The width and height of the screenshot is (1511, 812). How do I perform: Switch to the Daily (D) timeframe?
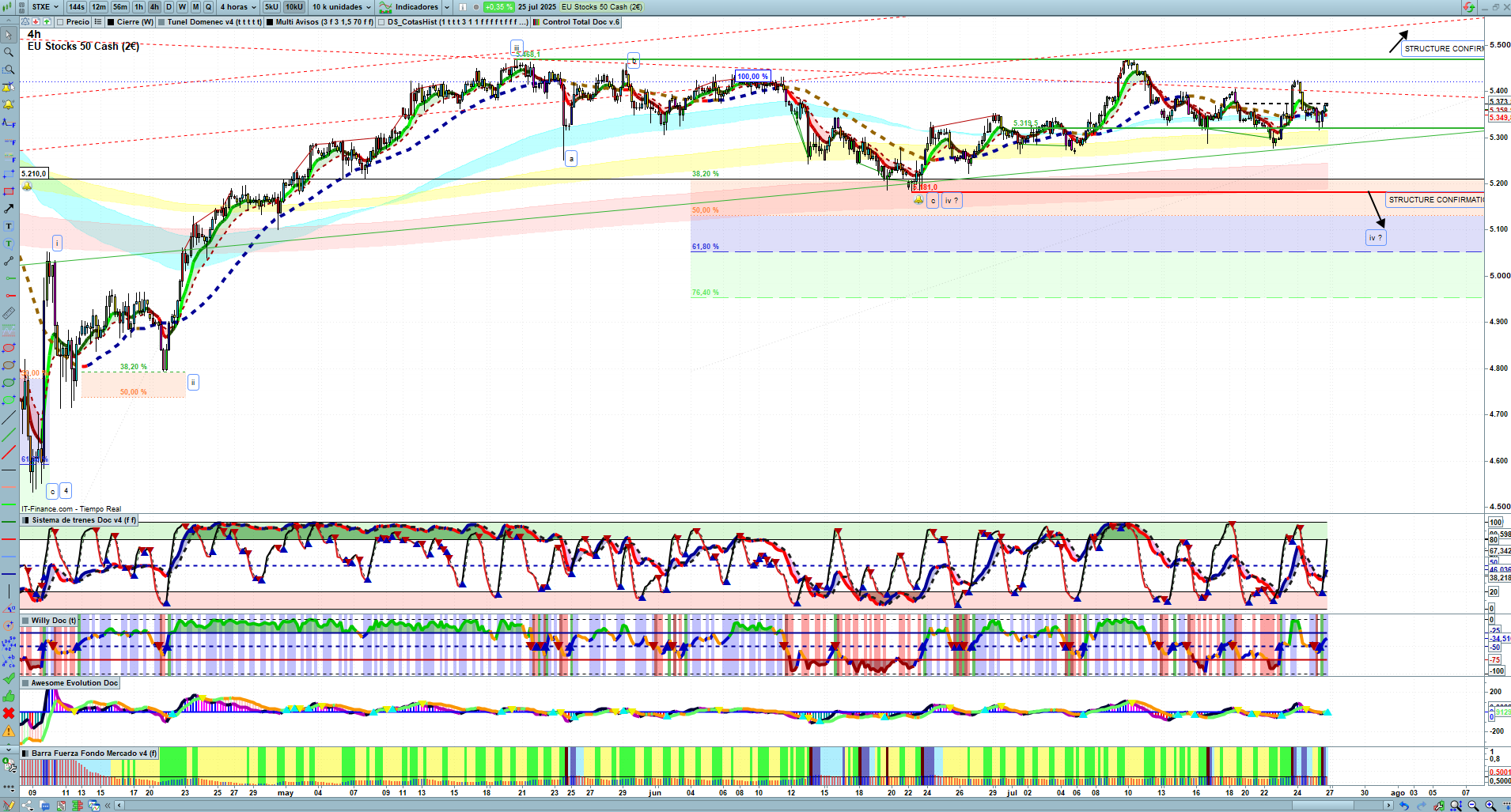point(169,7)
